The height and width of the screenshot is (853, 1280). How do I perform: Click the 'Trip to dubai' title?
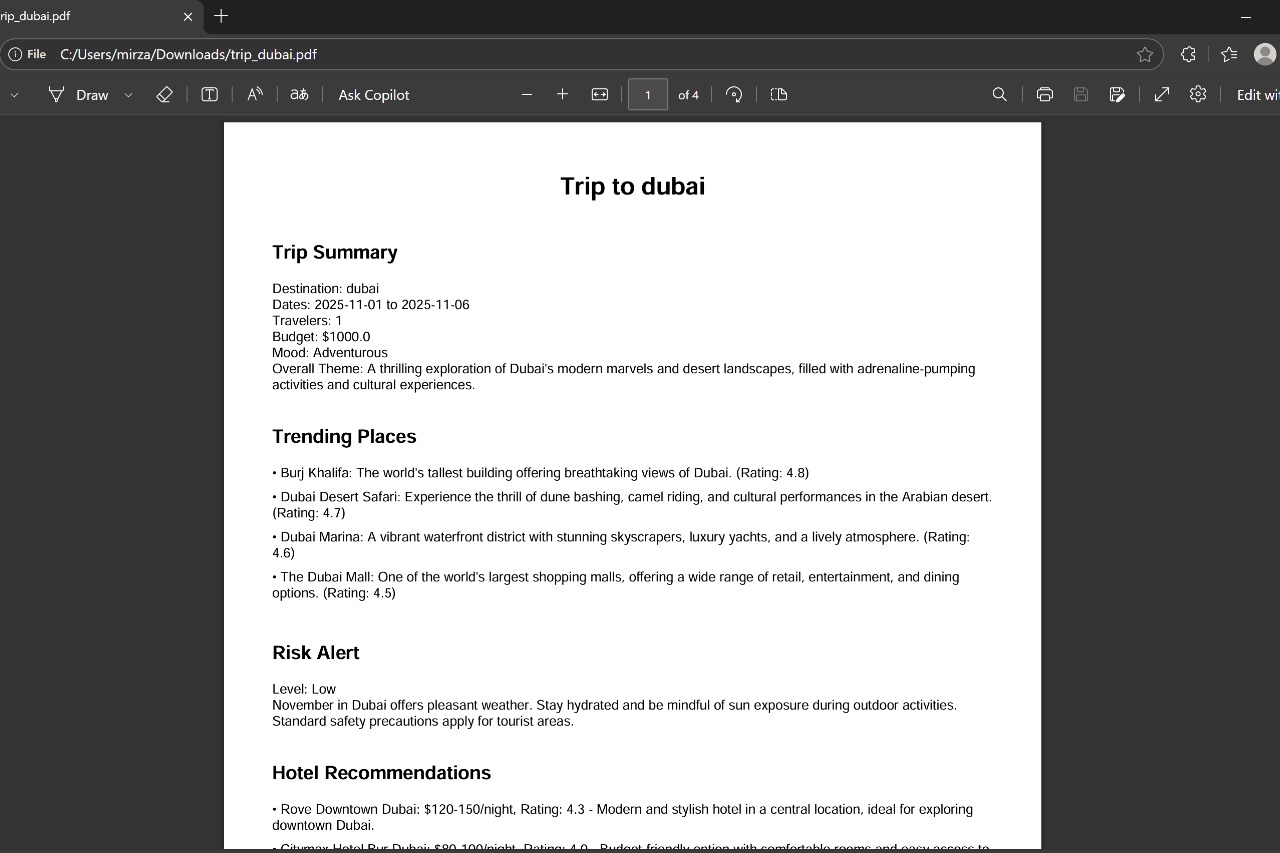(632, 186)
